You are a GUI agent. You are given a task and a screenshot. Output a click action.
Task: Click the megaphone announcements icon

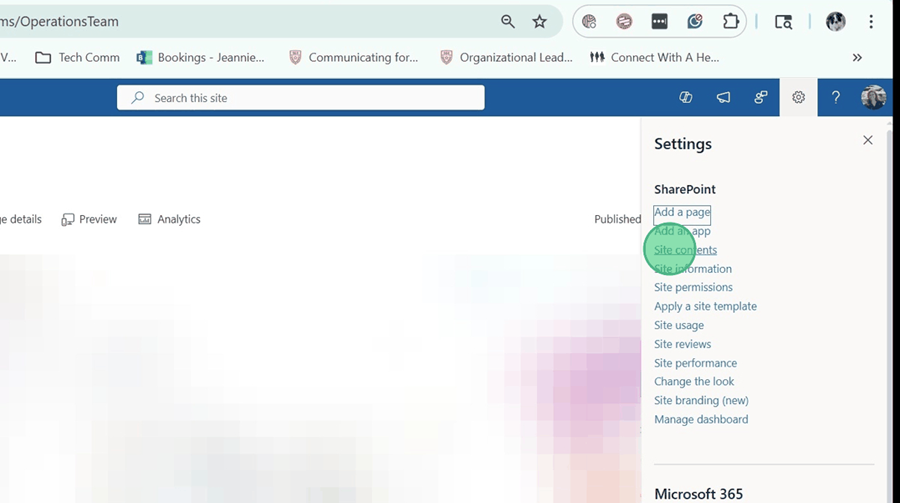point(723,98)
